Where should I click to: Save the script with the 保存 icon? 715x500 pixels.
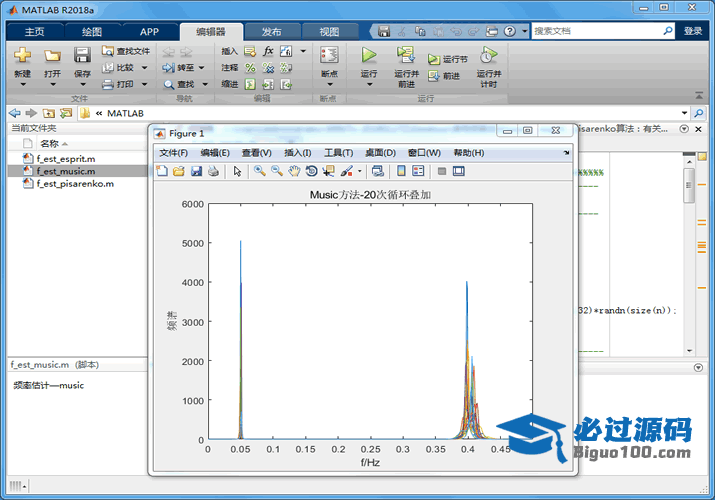coord(82,56)
